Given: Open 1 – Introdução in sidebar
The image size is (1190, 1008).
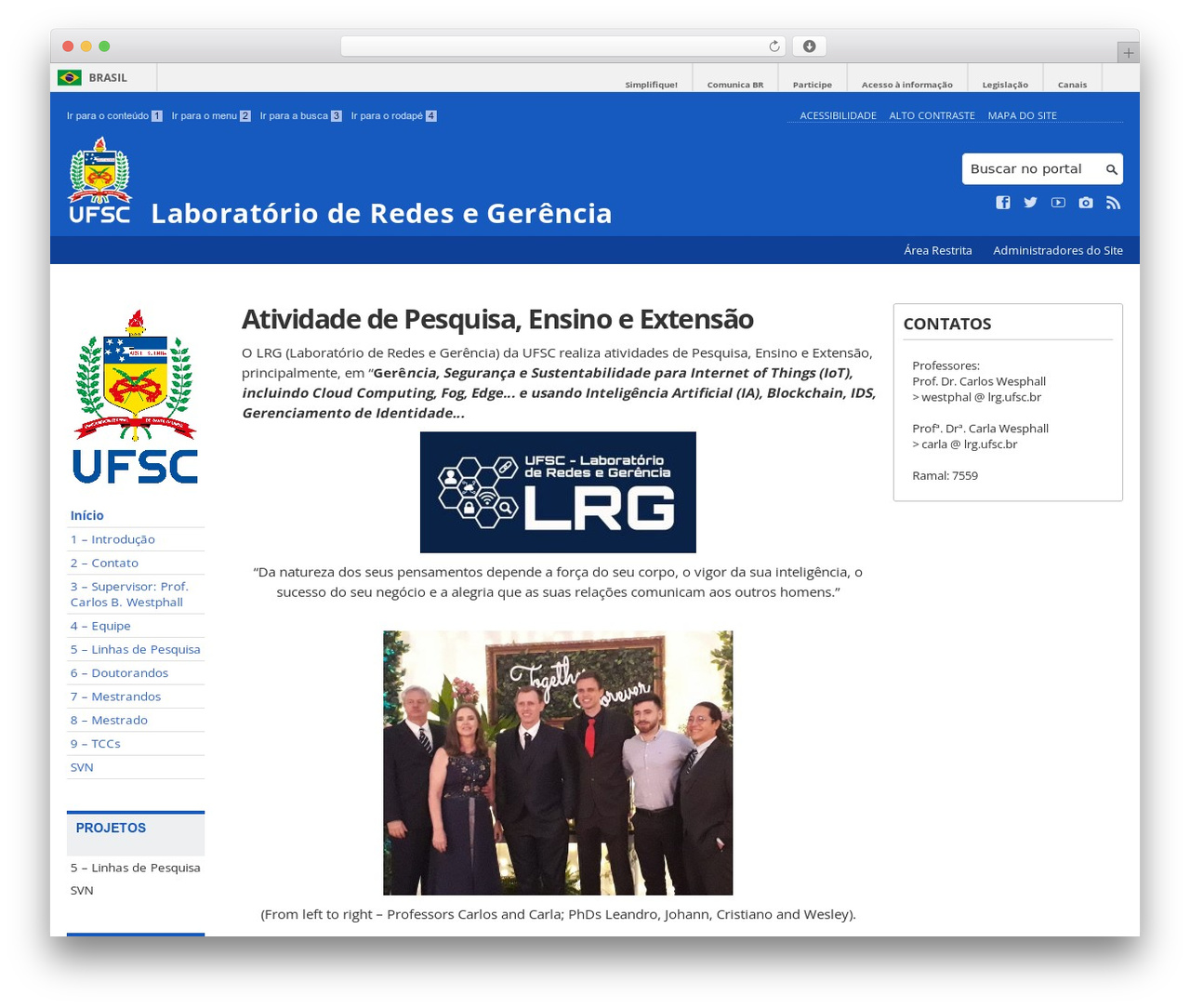Looking at the screenshot, I should [112, 539].
